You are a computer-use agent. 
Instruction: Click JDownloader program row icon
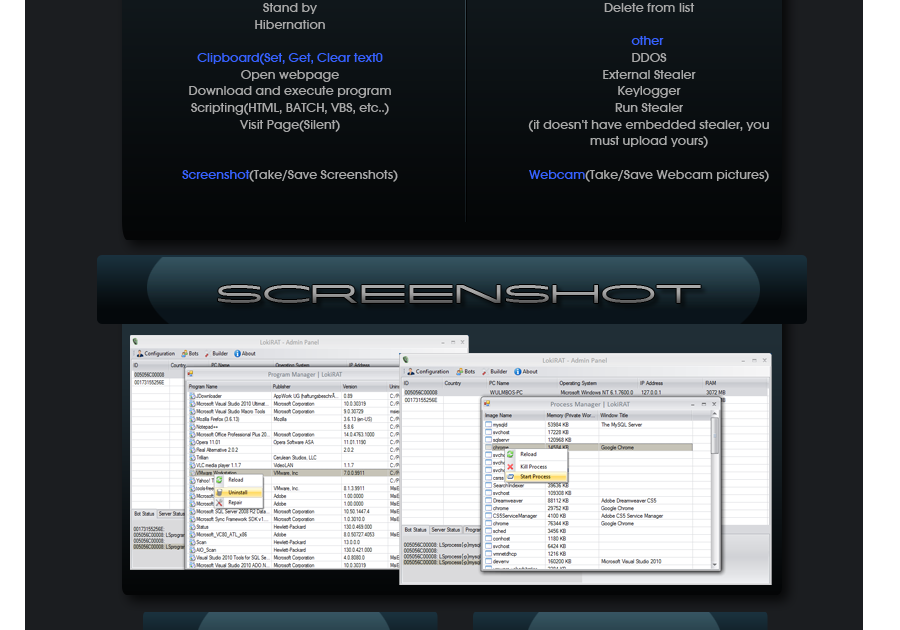point(193,396)
